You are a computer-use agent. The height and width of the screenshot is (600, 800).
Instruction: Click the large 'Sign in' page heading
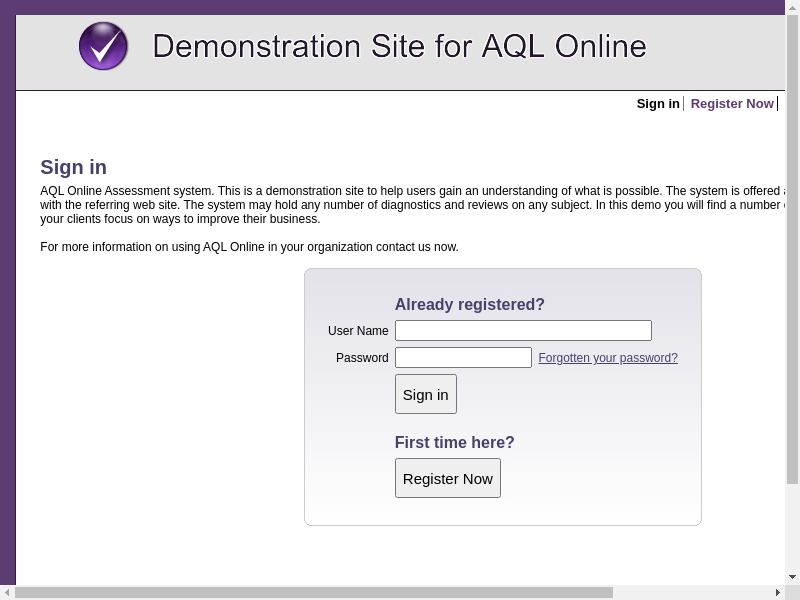tap(73, 167)
